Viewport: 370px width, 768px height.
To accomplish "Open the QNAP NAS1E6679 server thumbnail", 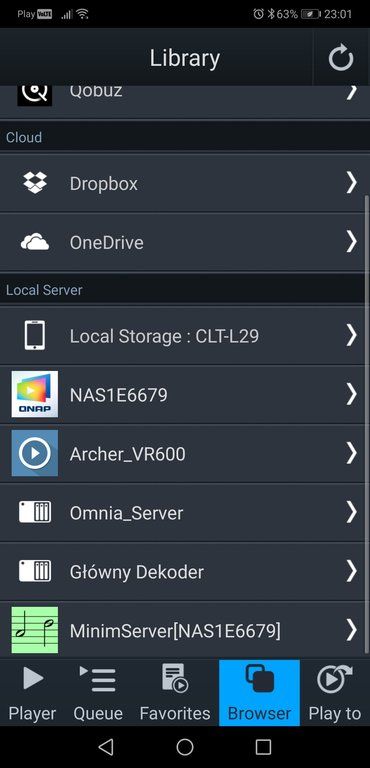I will [x=35, y=394].
